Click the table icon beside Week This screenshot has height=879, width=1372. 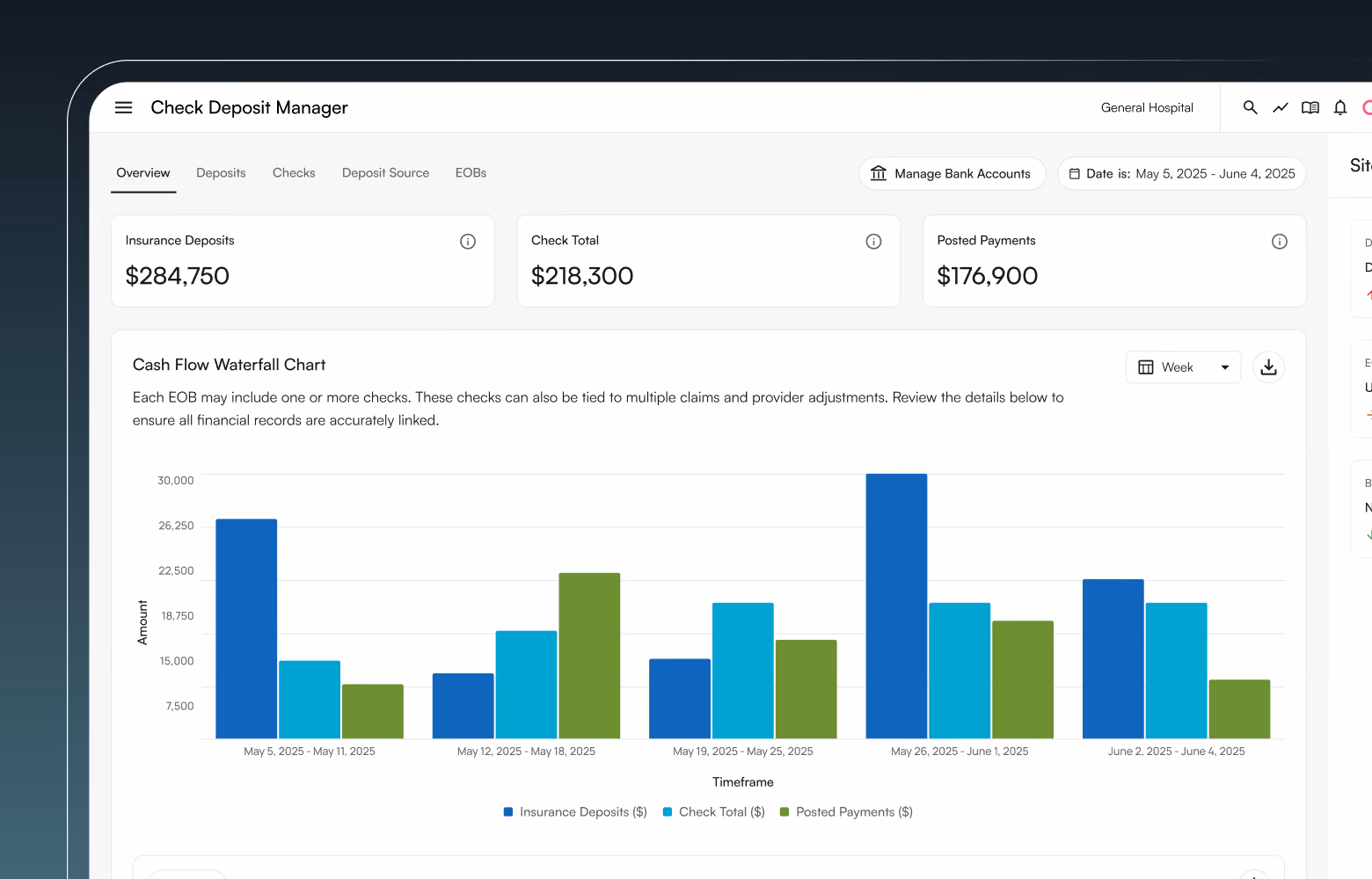coord(1146,367)
